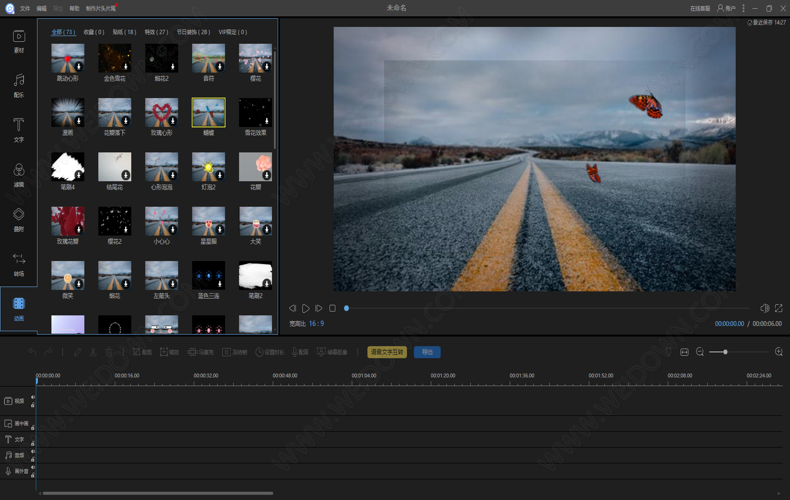Toggle fullscreen preview mode
Screen dimensions: 790x500
(778, 308)
